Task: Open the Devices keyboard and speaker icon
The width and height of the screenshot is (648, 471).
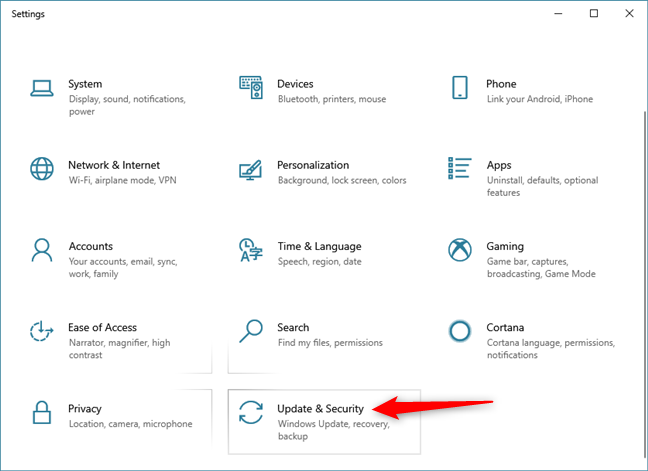Action: (250, 87)
